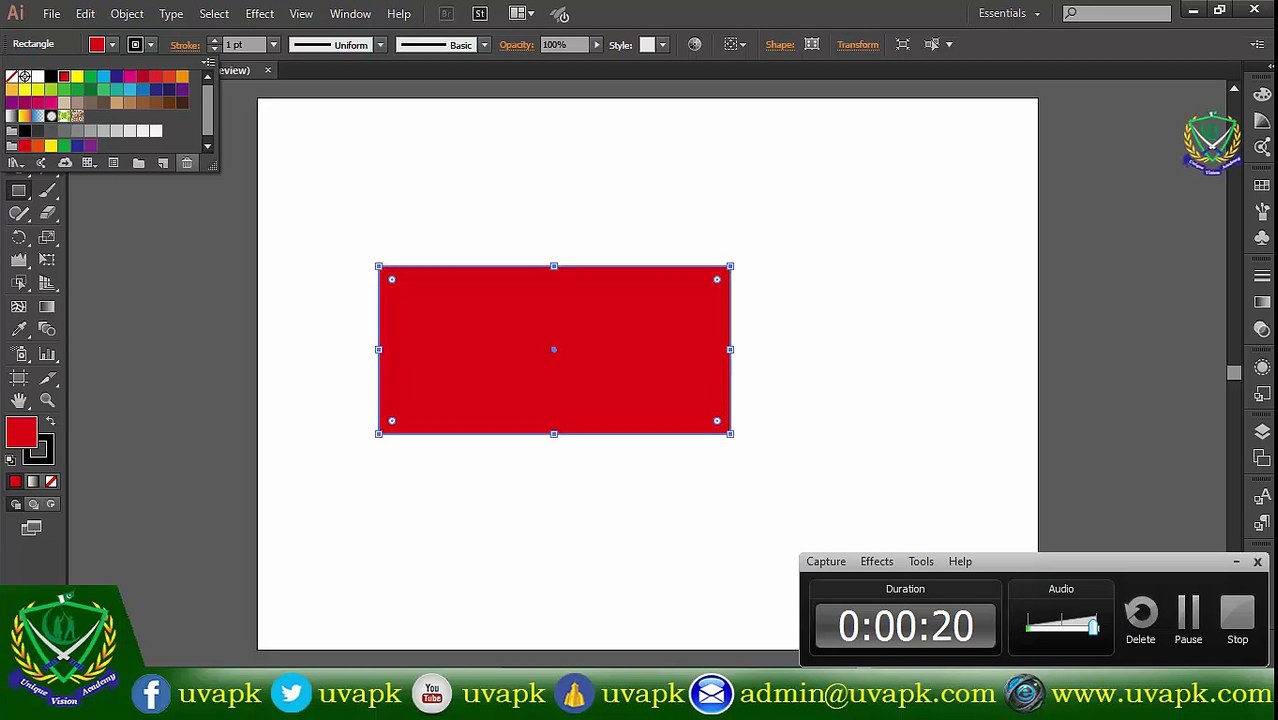The height and width of the screenshot is (720, 1278).
Task: Click the Change Screen Mode button
Action: 31,528
